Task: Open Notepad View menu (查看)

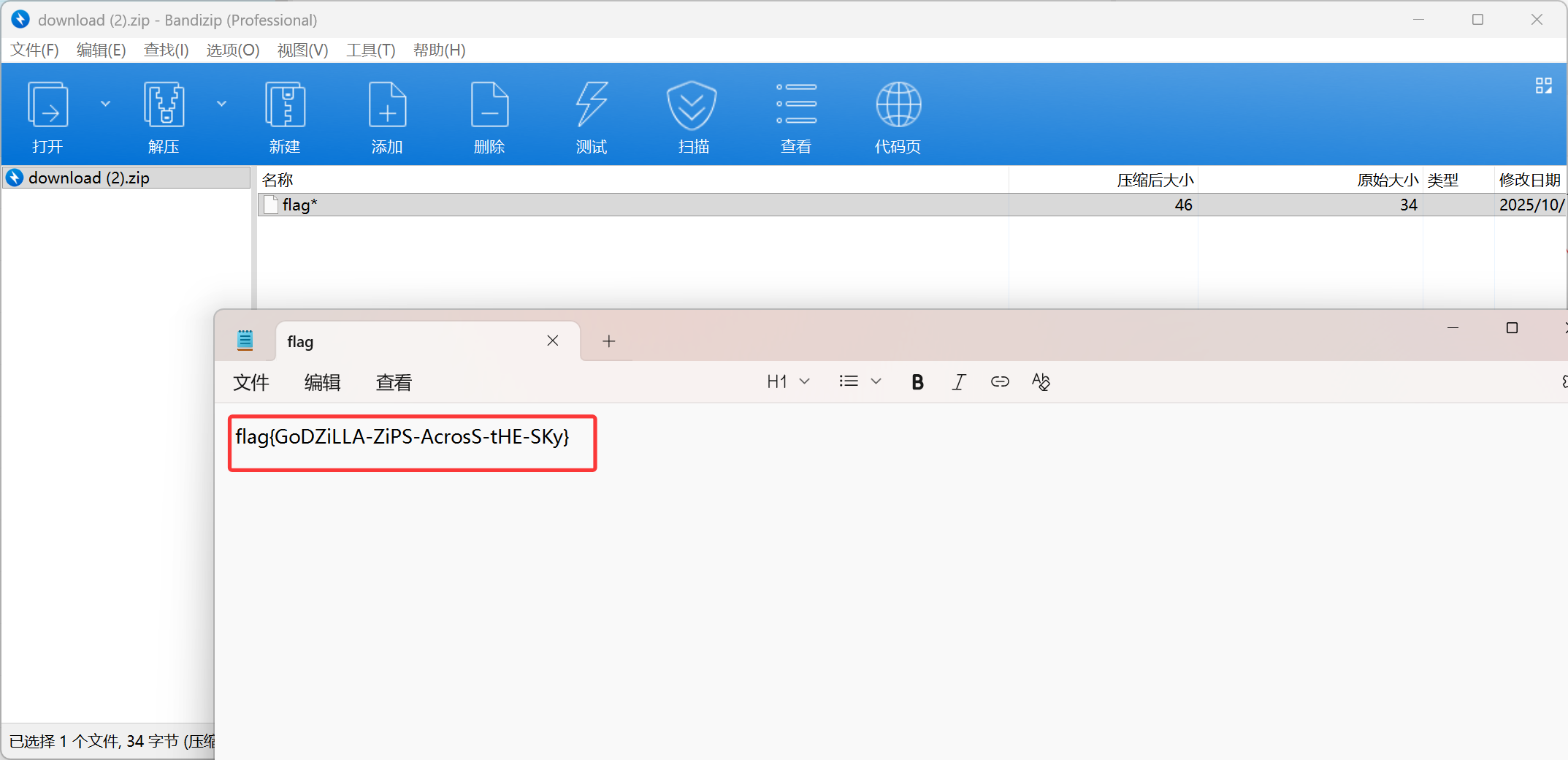Action: tap(394, 382)
